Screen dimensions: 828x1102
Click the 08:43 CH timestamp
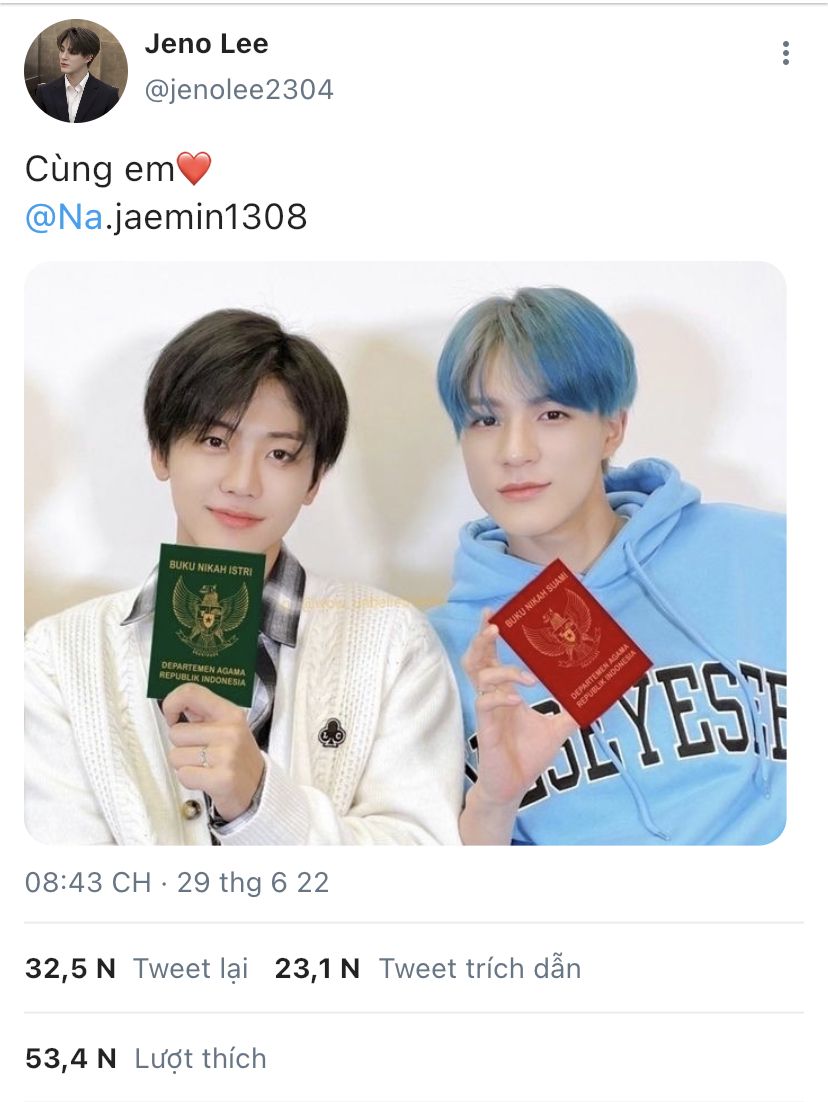tap(88, 883)
